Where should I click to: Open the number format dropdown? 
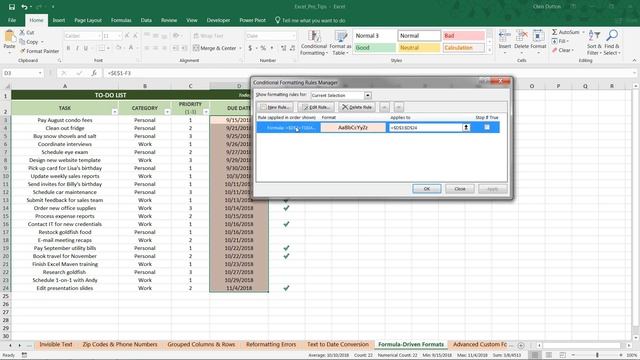(x=293, y=36)
